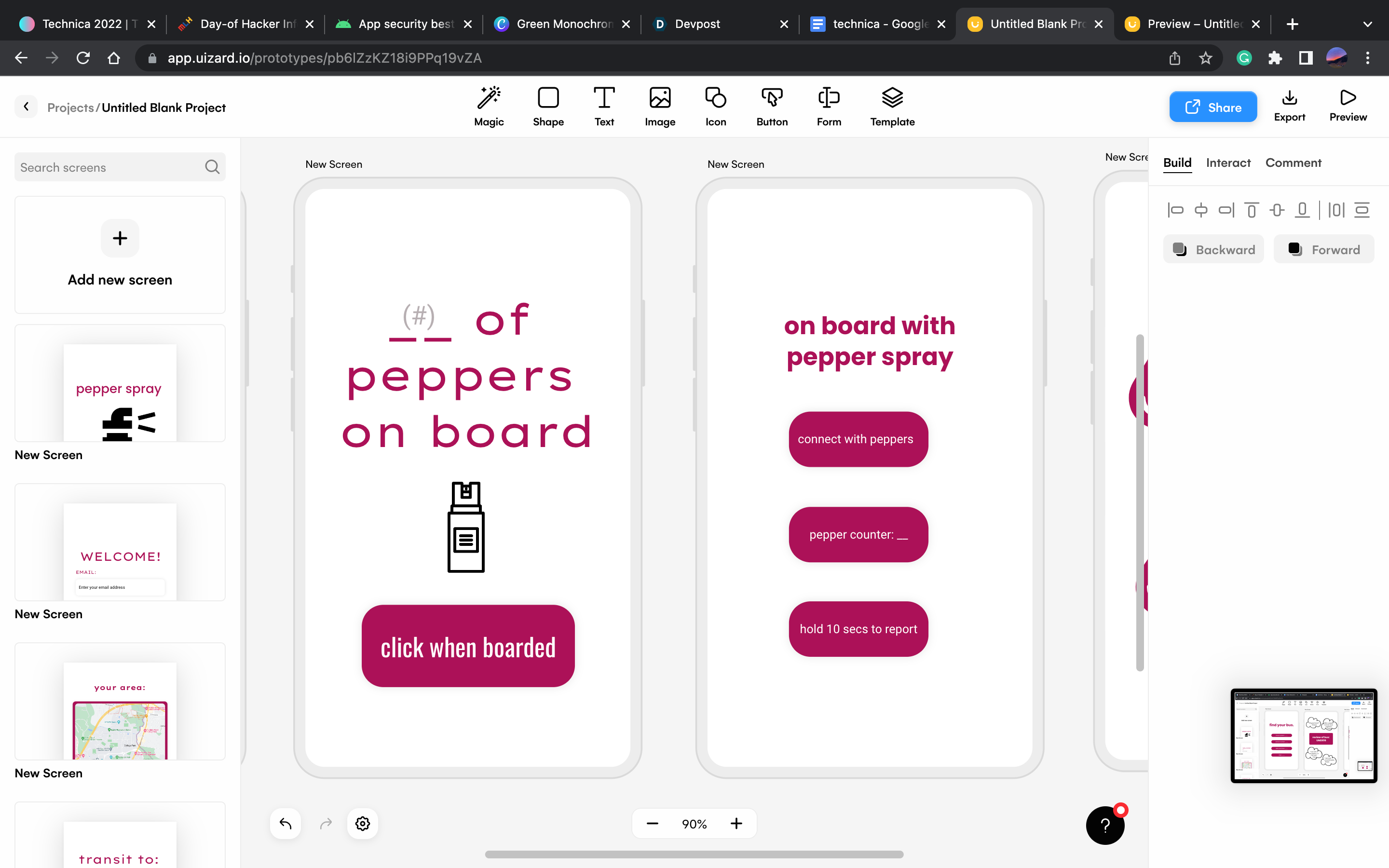Choose the Text tool
This screenshot has height=868, width=1389.
[x=604, y=106]
